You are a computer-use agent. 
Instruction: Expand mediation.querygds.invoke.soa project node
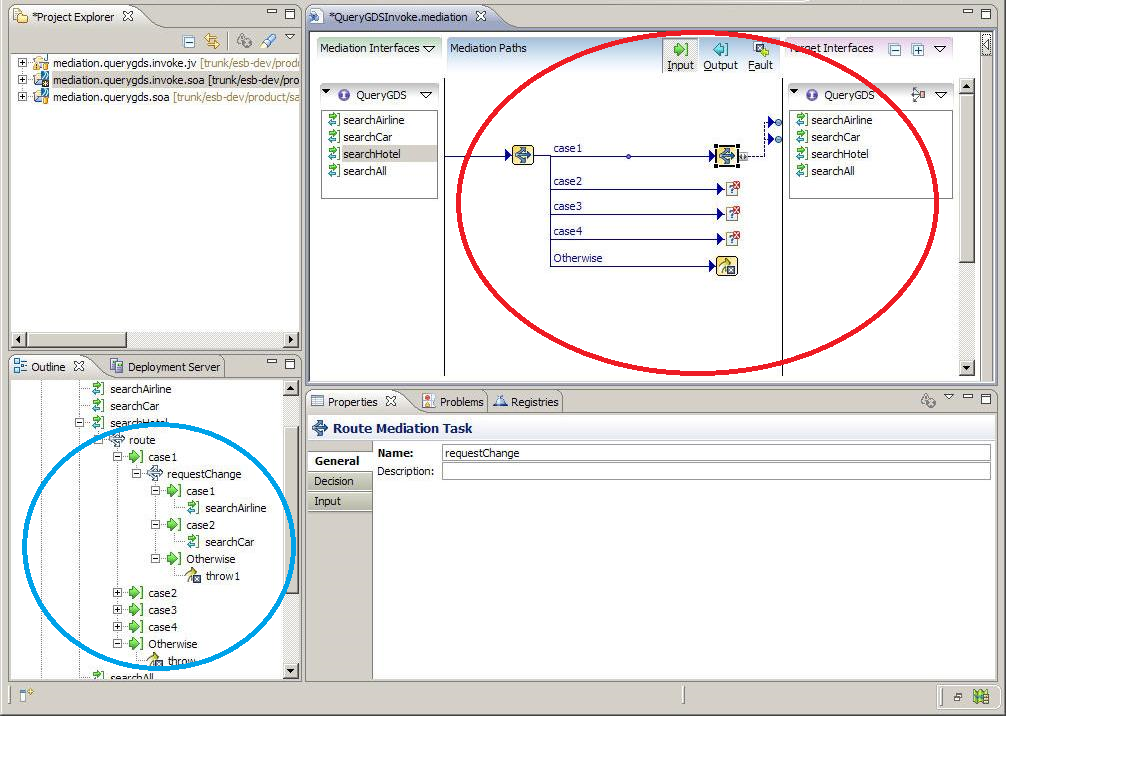(22, 79)
